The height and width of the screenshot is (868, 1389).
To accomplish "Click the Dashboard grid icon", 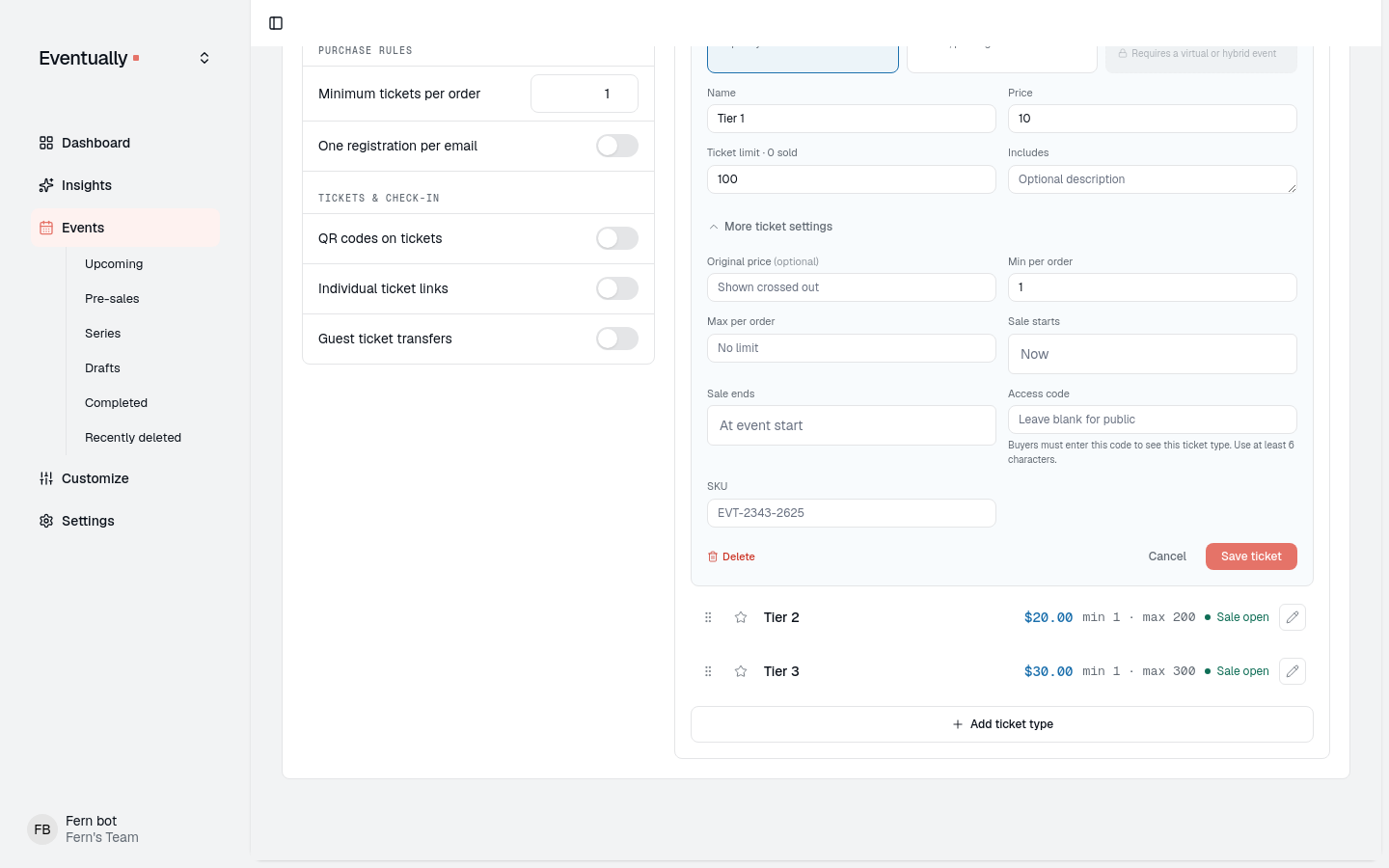I will [x=46, y=143].
